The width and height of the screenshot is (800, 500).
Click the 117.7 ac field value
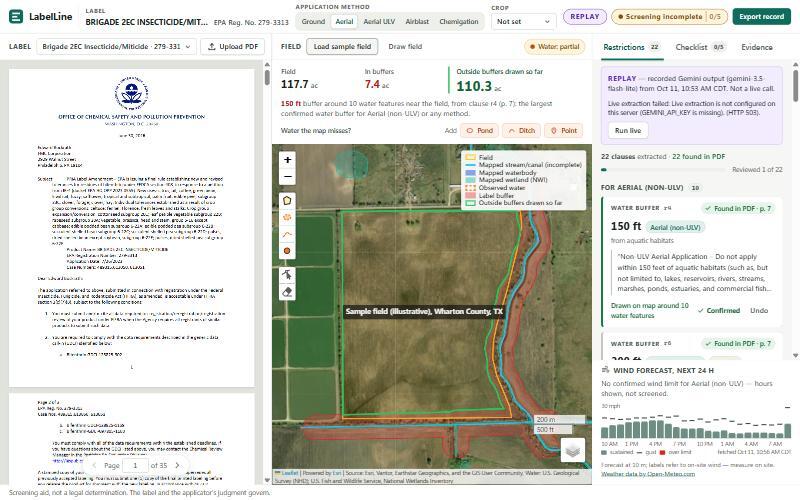coord(299,84)
